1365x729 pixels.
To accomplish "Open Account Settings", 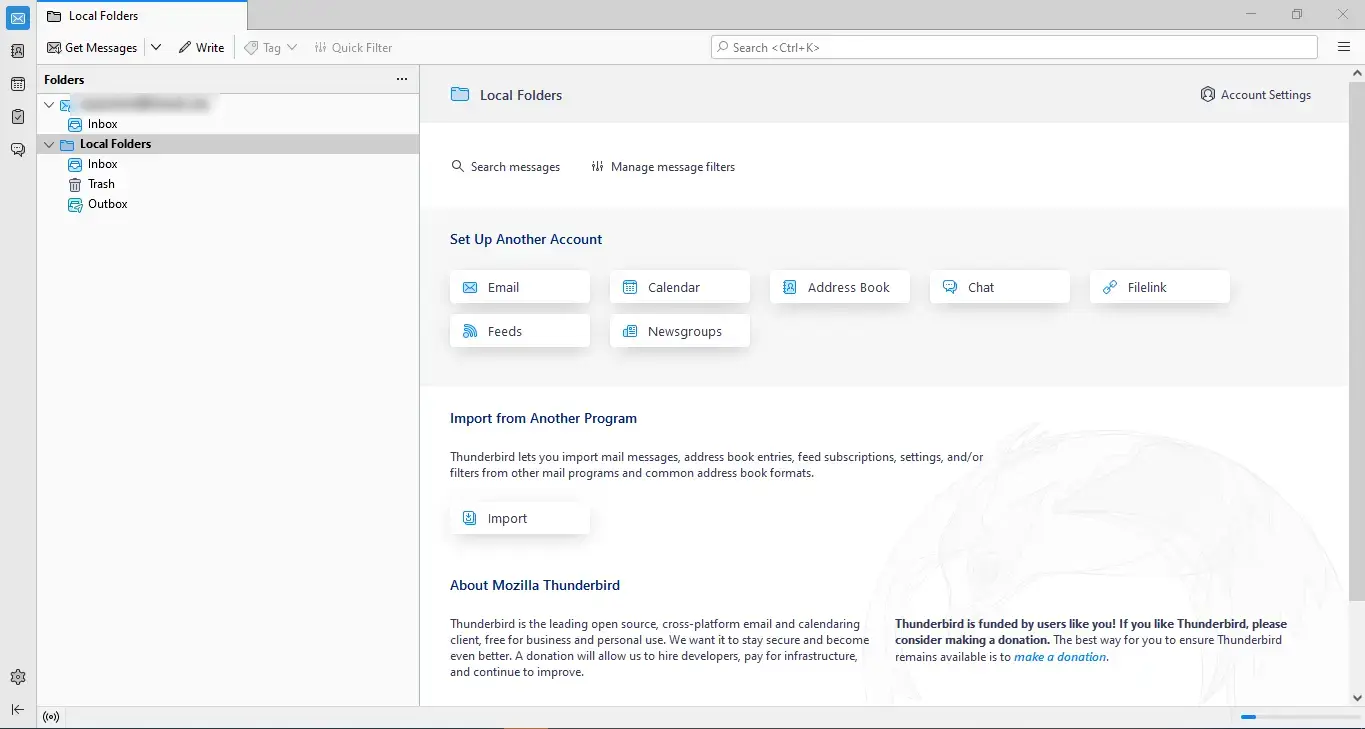I will (1255, 95).
